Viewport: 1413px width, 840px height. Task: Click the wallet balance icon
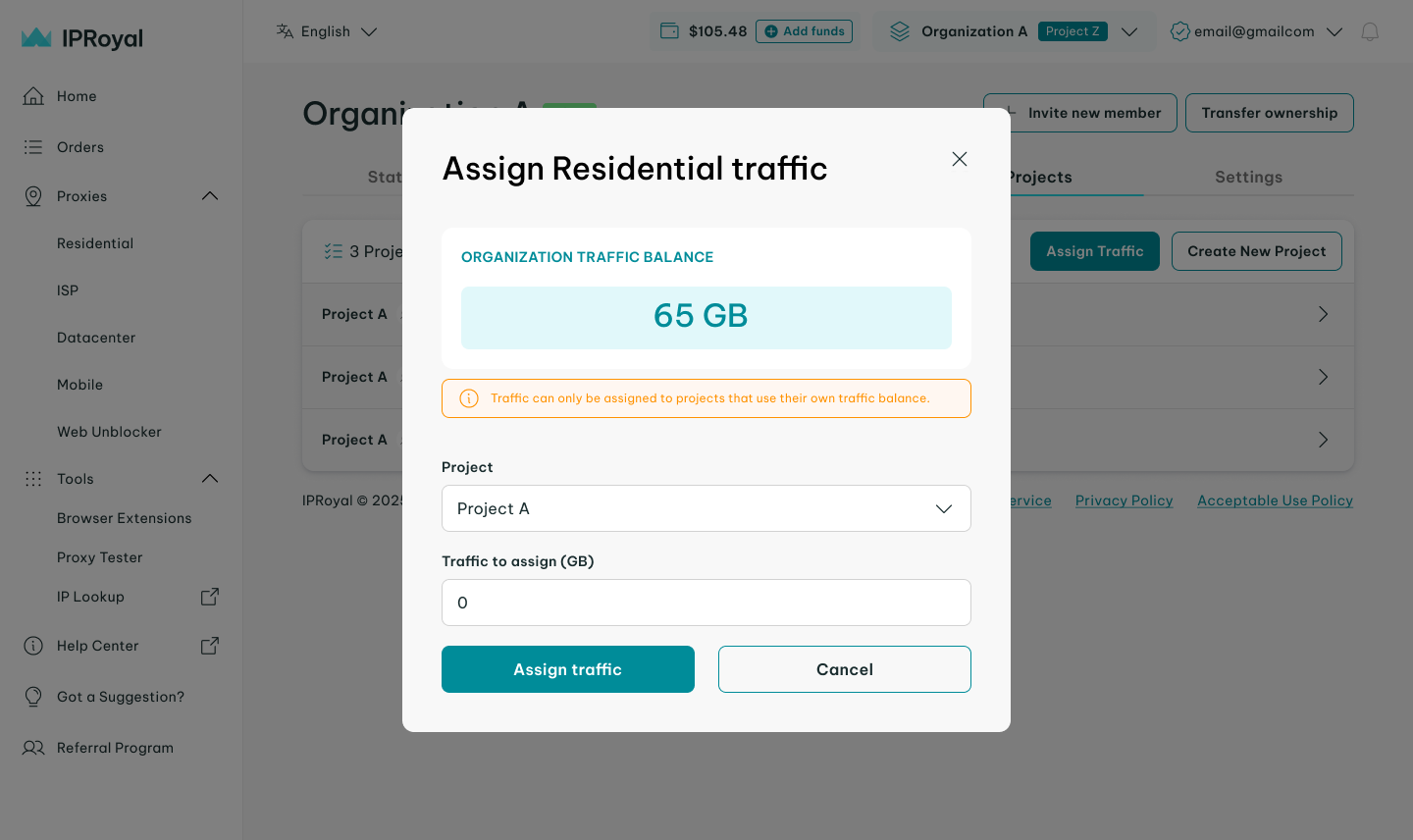[669, 31]
